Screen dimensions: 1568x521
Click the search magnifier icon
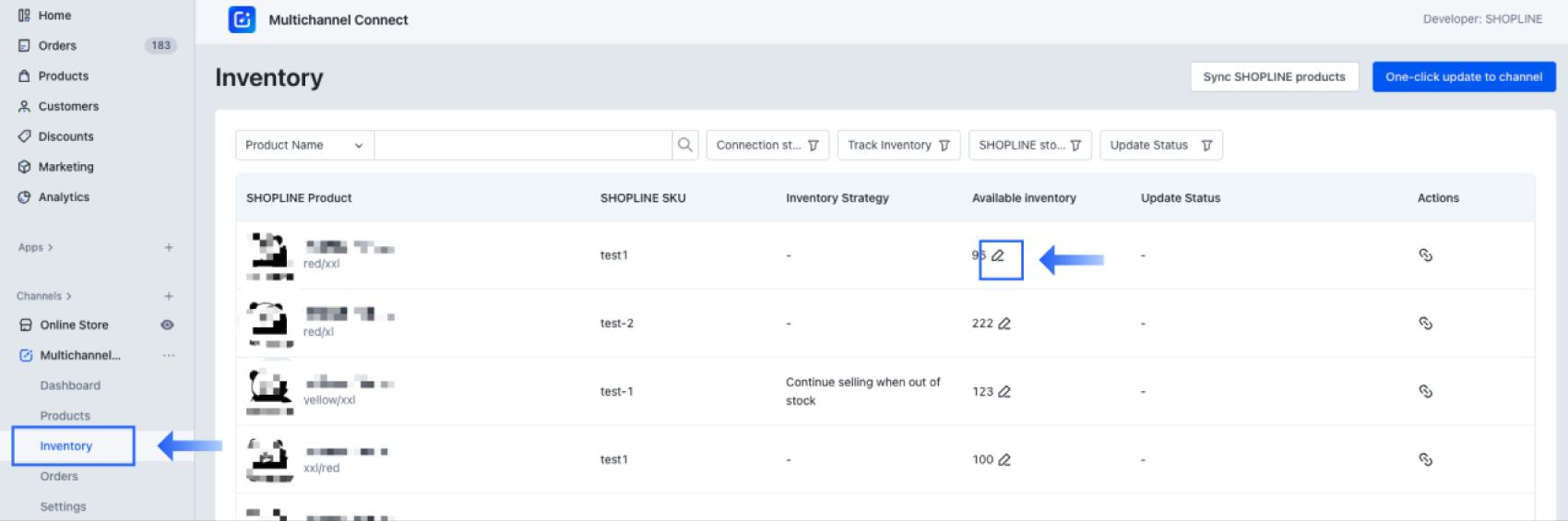point(684,145)
